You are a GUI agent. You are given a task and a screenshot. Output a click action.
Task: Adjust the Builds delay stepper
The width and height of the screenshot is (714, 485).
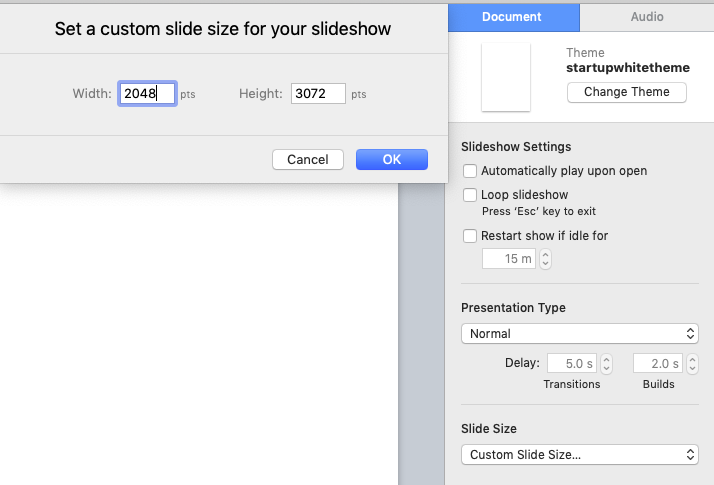pos(691,364)
